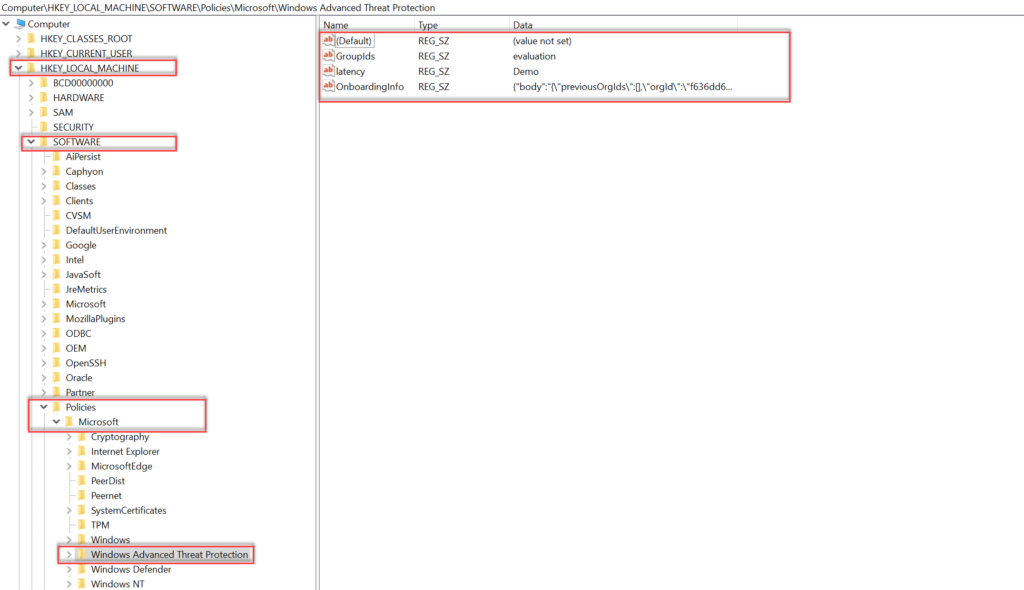The width and height of the screenshot is (1024, 590).
Task: Click the OpenSSH key folder icon
Action: pyautogui.click(x=57, y=363)
